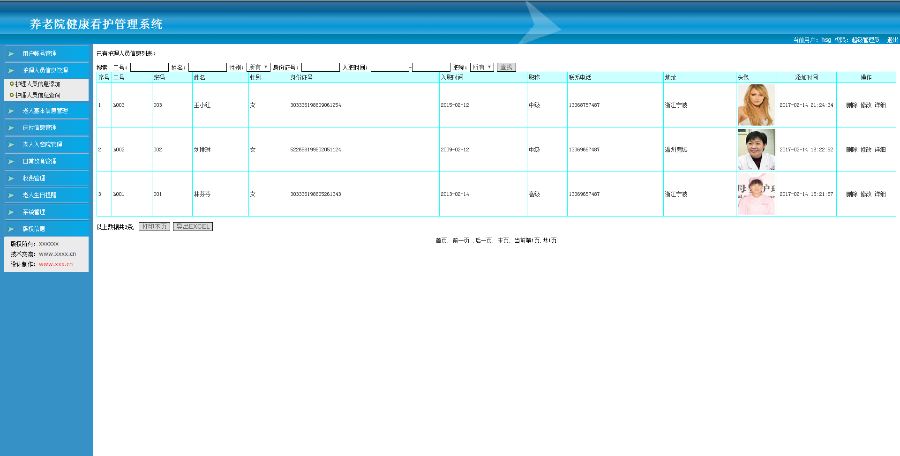The width and height of the screenshot is (900, 456).
Task: Click the arrow icon beside 系统管理
Action: click(11, 212)
